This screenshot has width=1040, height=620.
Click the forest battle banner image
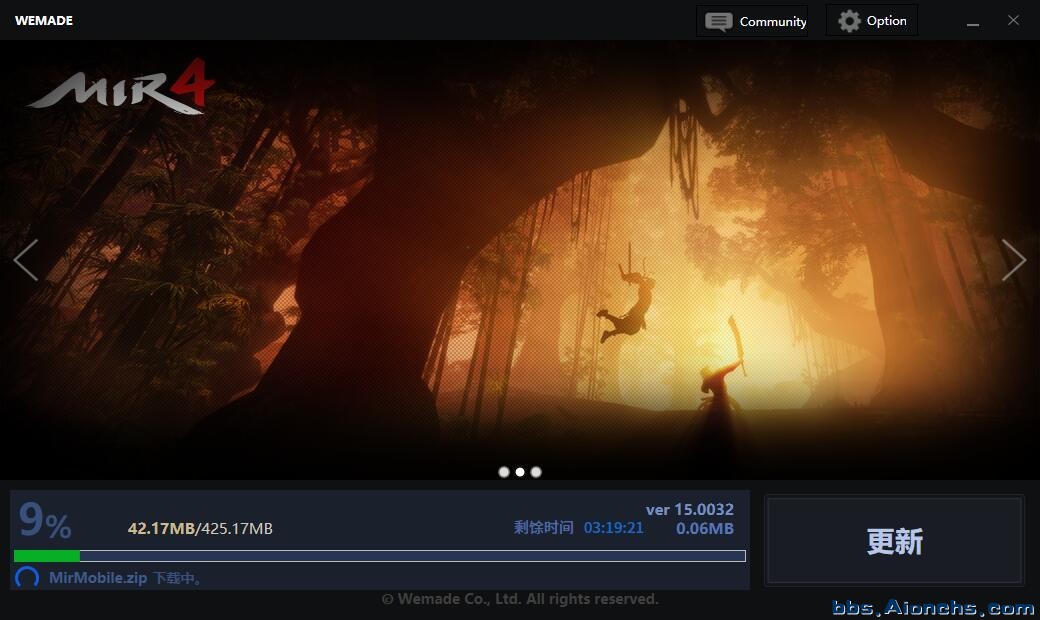[x=520, y=260]
